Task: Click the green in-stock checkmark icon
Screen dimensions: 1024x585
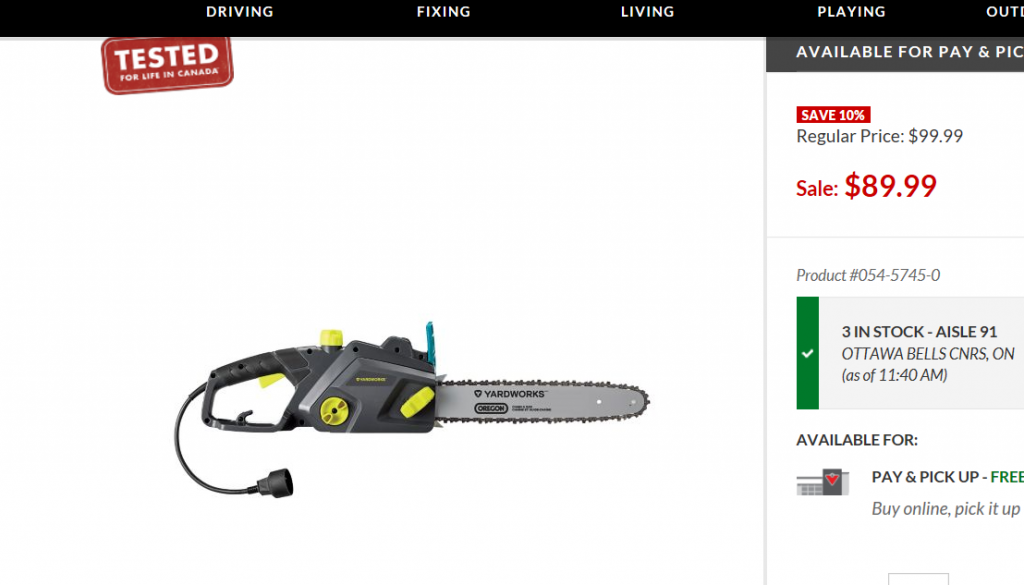Action: [x=808, y=353]
